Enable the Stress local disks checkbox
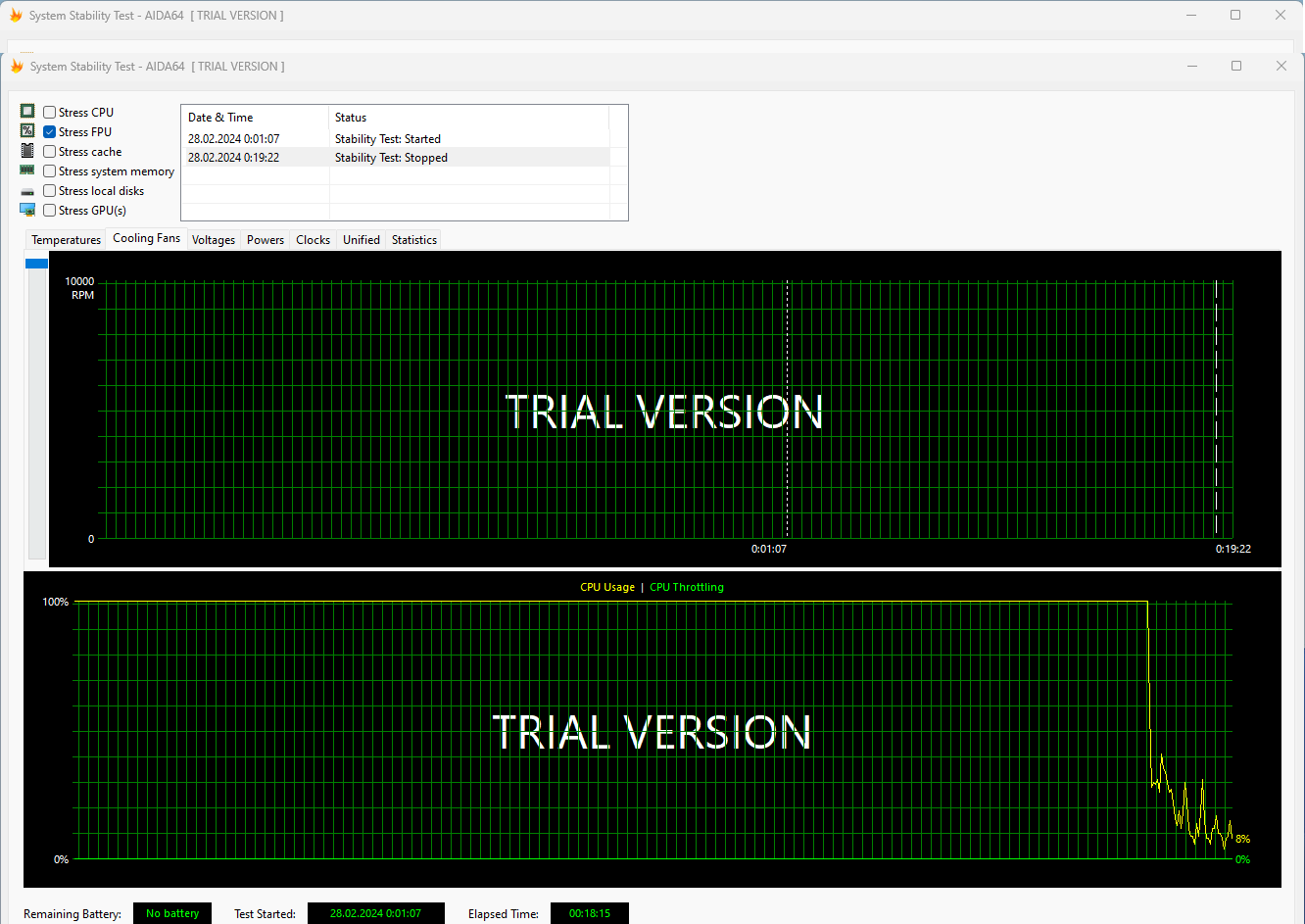 point(50,191)
